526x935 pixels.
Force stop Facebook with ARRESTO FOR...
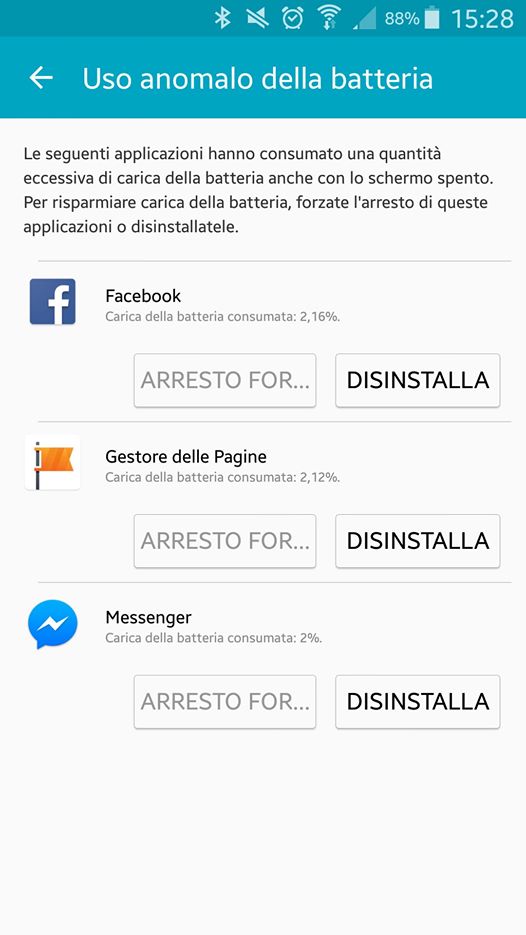tap(225, 380)
